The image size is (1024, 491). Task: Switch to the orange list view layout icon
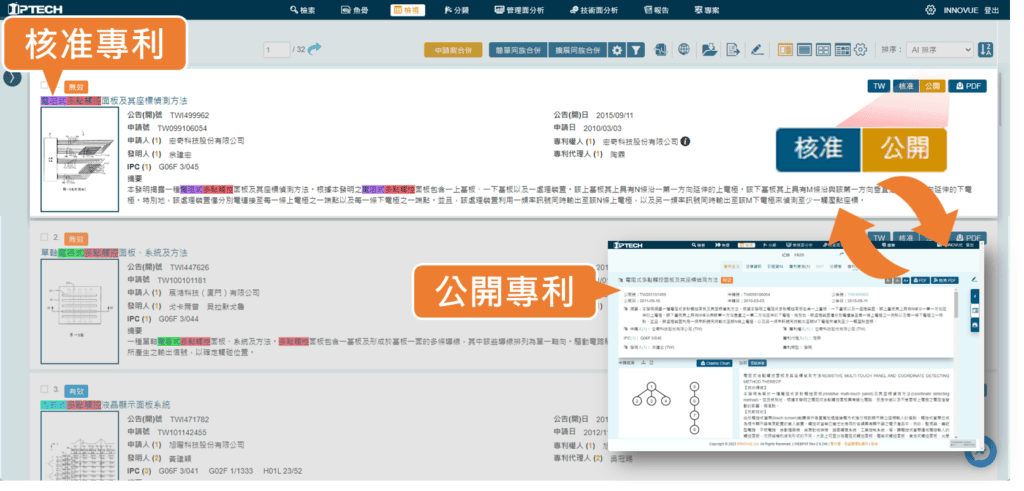point(783,49)
